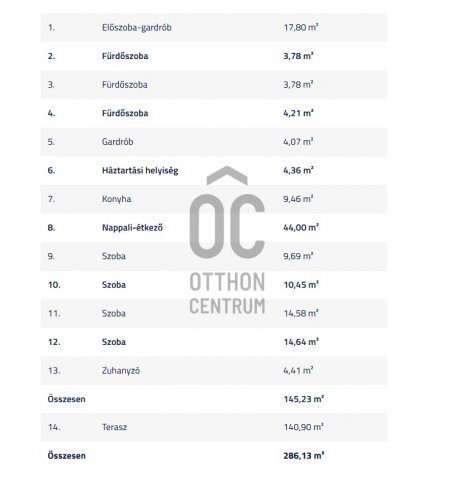
Task: Click the 286,13 m² grand total
Action: coord(304,456)
